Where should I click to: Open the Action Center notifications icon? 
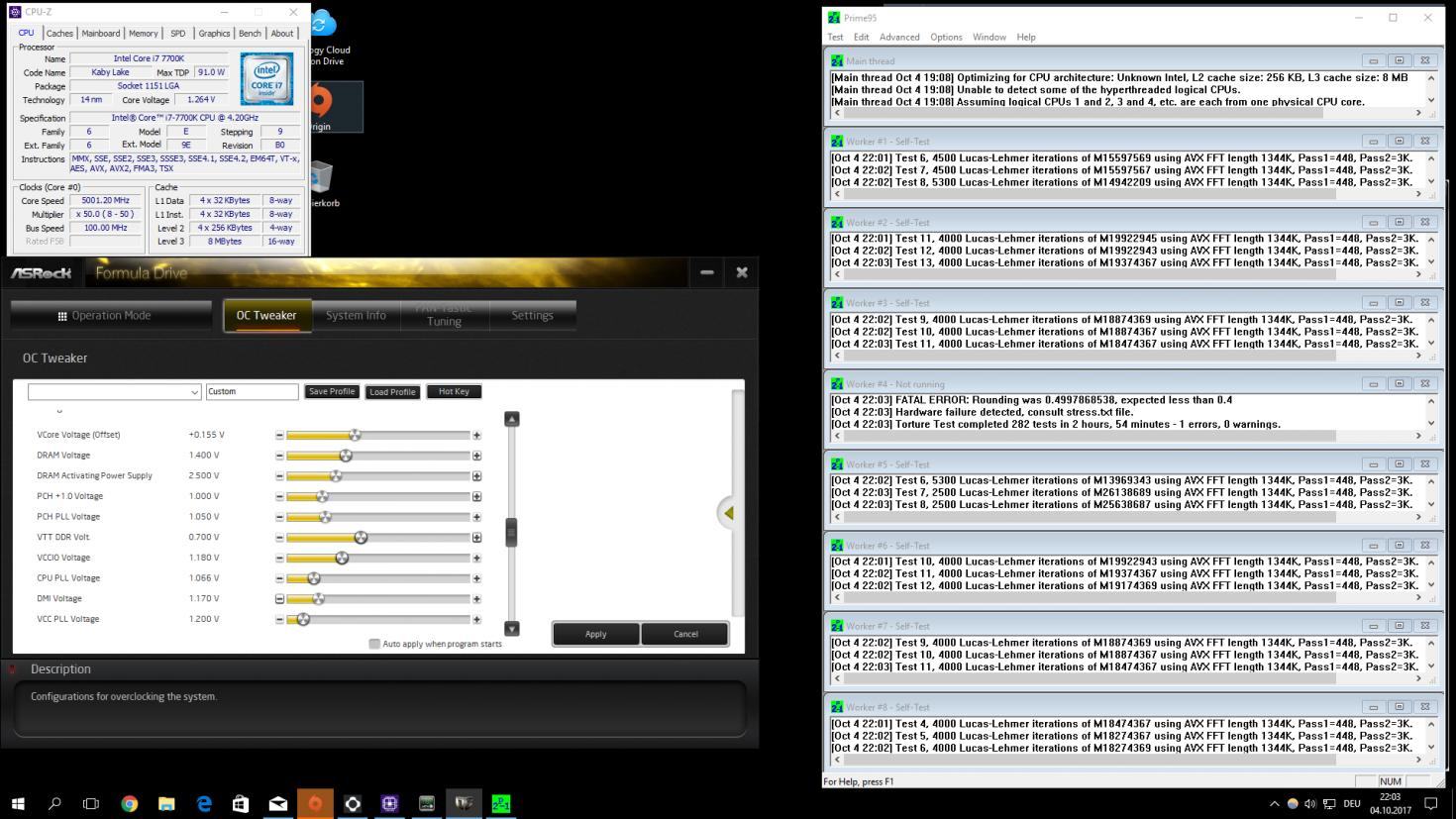1430,803
